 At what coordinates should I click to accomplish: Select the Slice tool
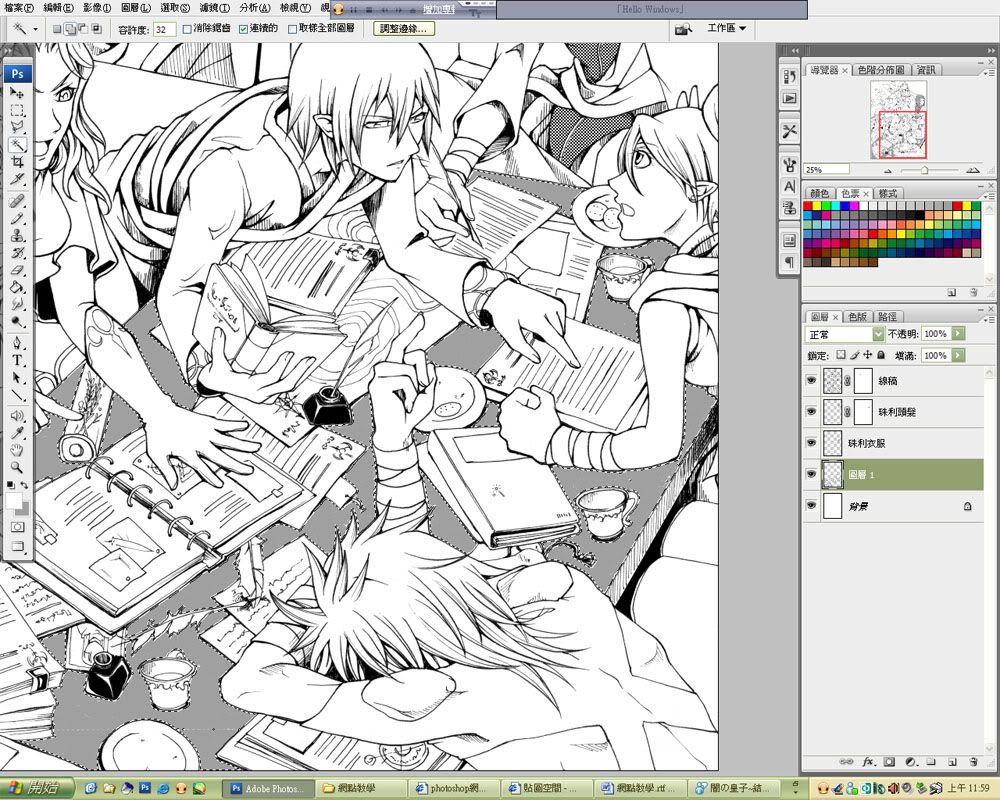point(17,179)
